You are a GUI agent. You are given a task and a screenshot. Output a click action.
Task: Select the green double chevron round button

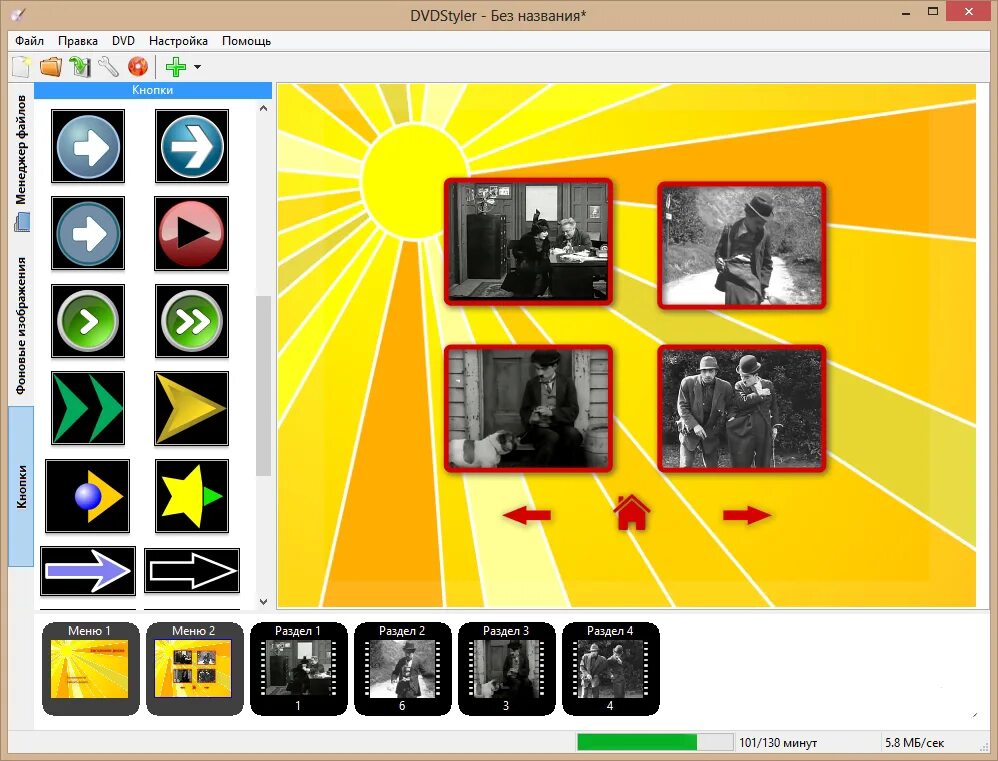point(192,321)
